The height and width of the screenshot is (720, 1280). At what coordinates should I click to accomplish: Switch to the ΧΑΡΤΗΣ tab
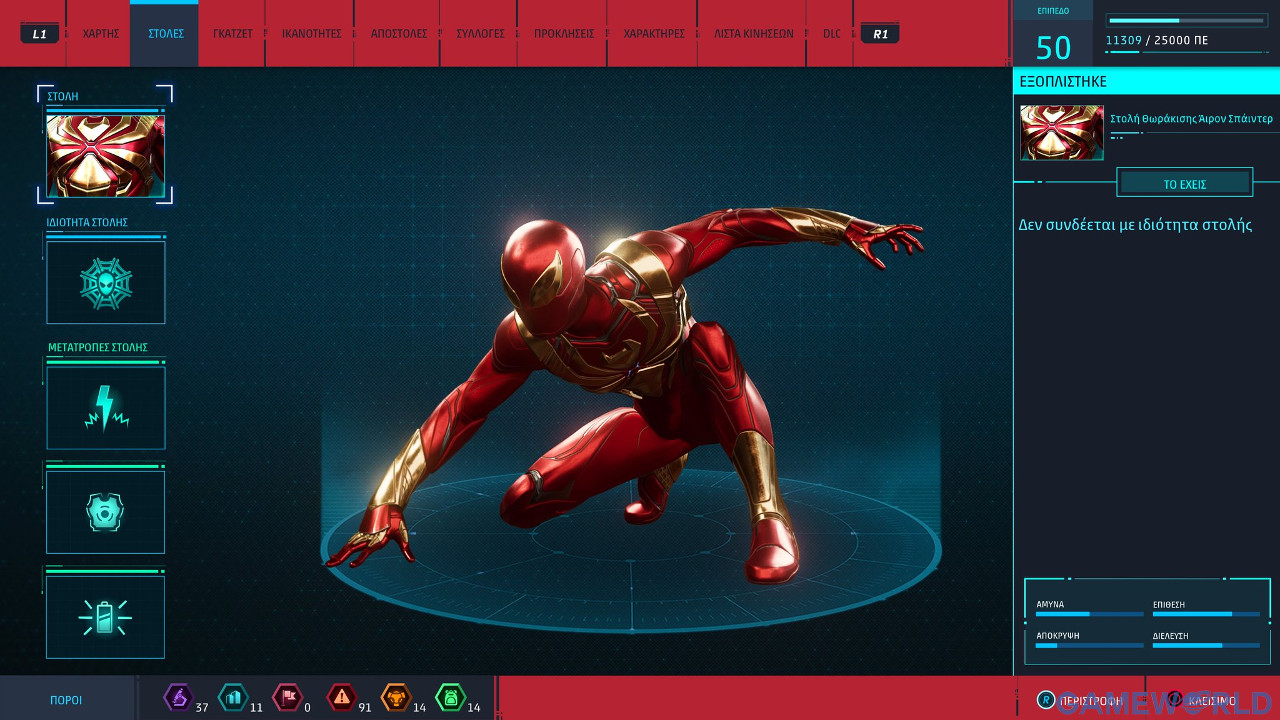pyautogui.click(x=101, y=34)
